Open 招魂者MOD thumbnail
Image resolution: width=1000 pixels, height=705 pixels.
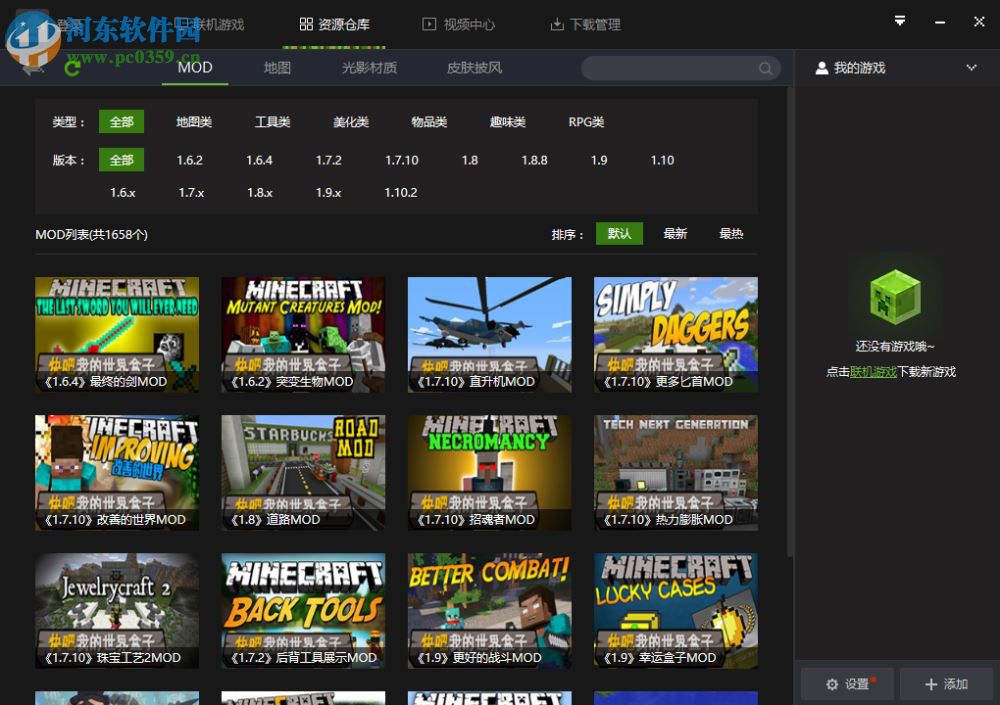(x=489, y=473)
